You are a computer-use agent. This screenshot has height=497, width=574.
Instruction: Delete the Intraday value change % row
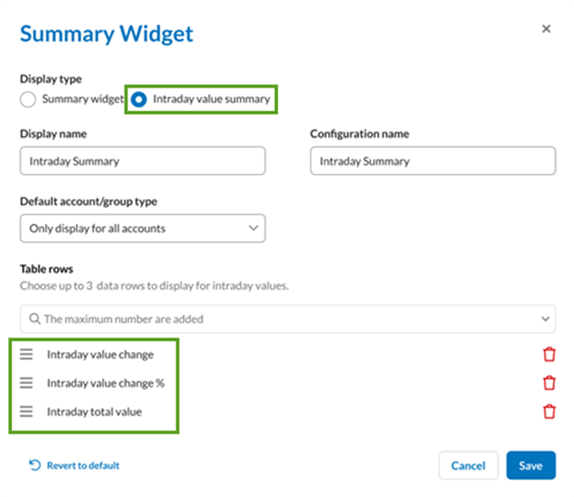coord(549,383)
